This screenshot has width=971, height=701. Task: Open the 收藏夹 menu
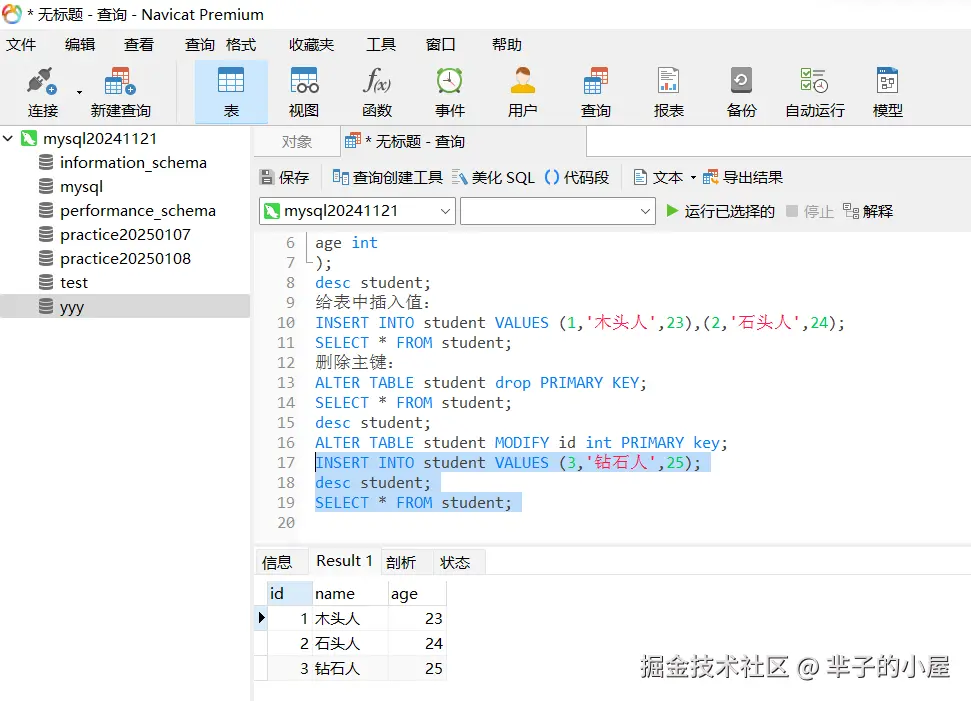[311, 45]
